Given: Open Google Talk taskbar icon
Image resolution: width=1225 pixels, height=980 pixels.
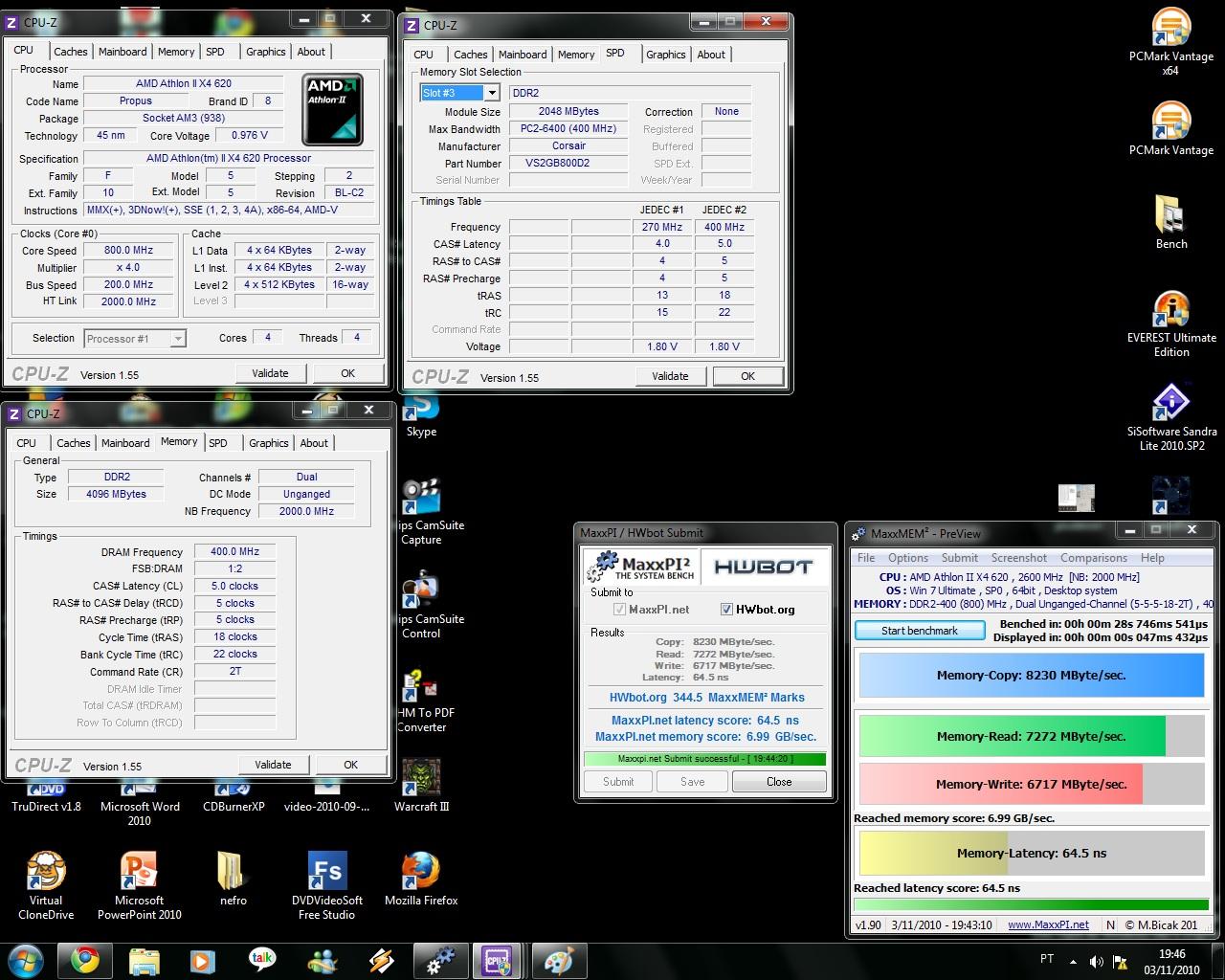Looking at the screenshot, I should (x=262, y=960).
